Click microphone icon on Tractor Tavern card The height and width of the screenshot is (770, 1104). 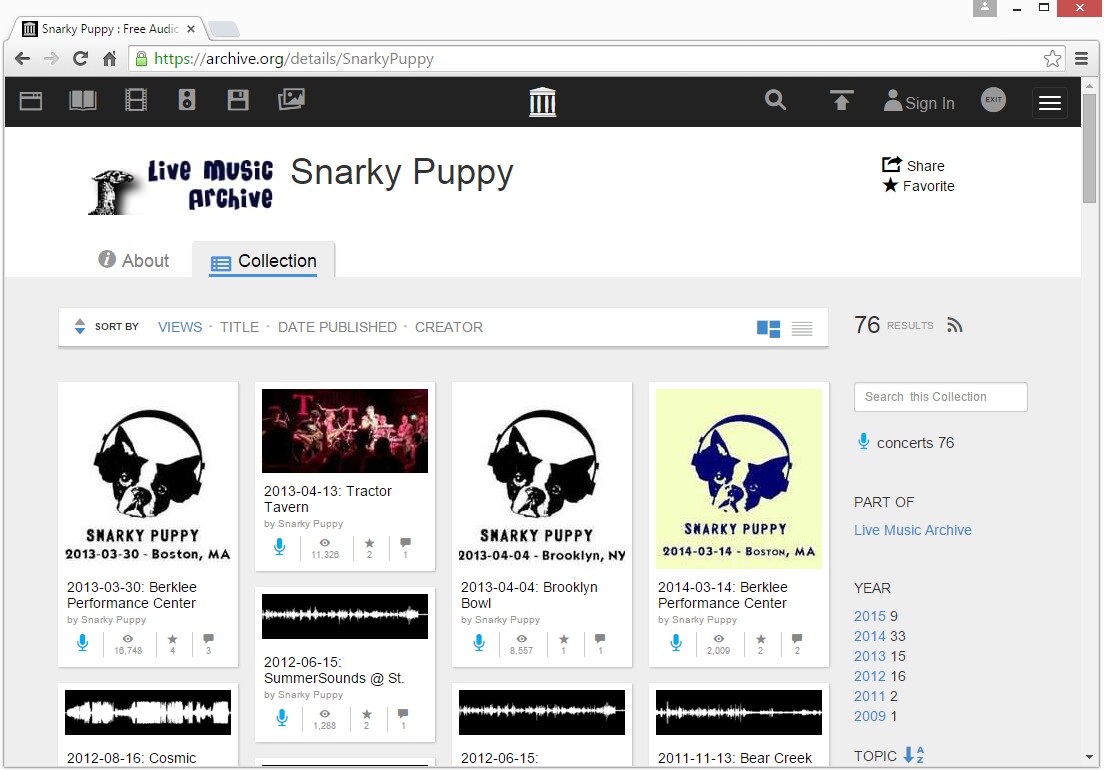[280, 547]
